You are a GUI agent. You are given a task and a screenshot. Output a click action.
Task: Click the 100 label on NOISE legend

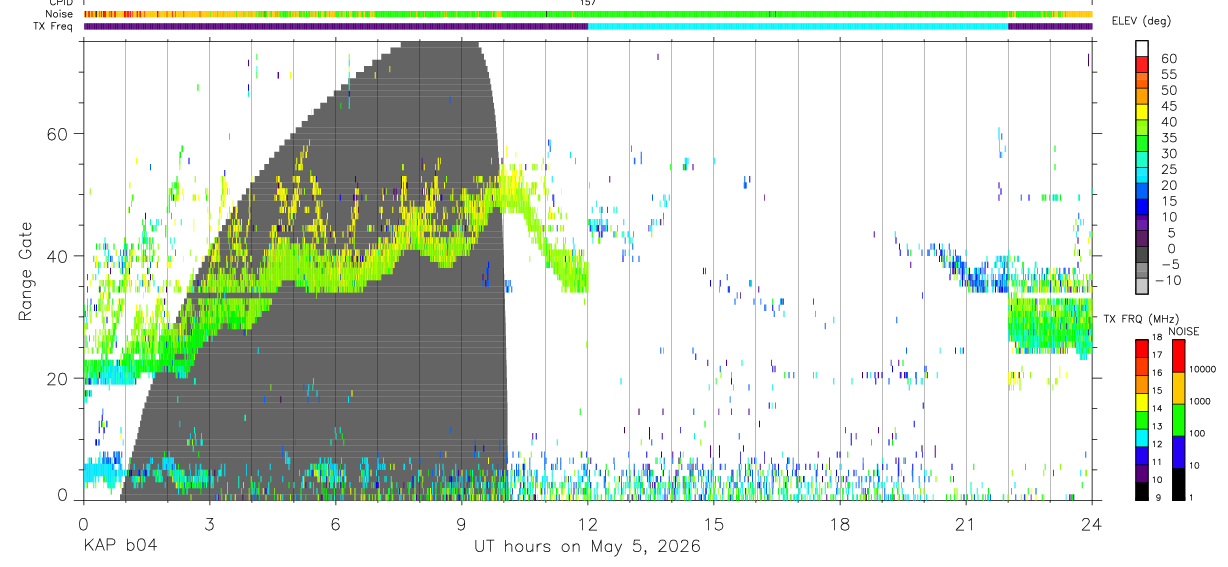[1198, 434]
